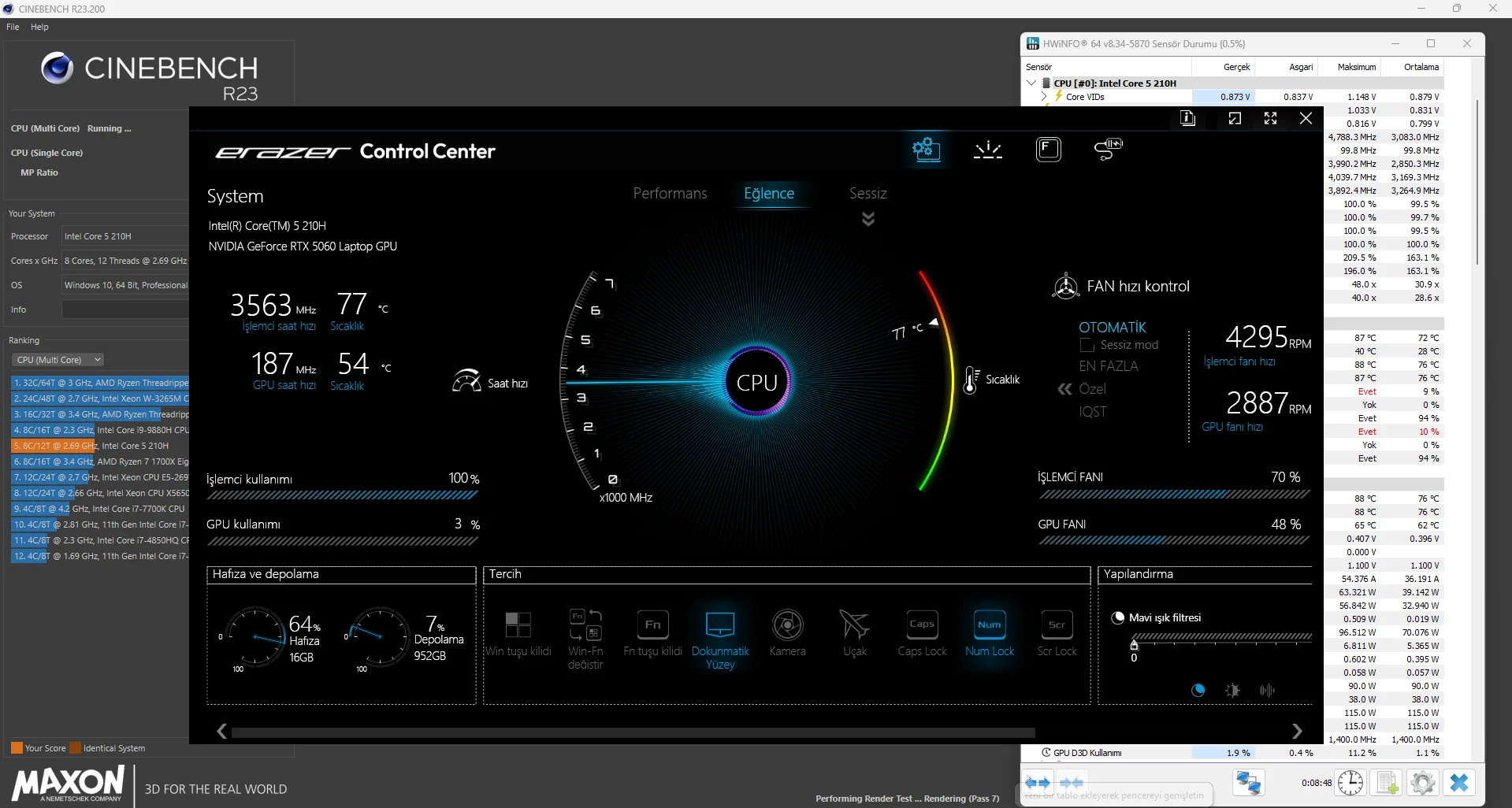Click the Saat hızı speedometer icon
Screen dimensions: 1512x808
466,381
